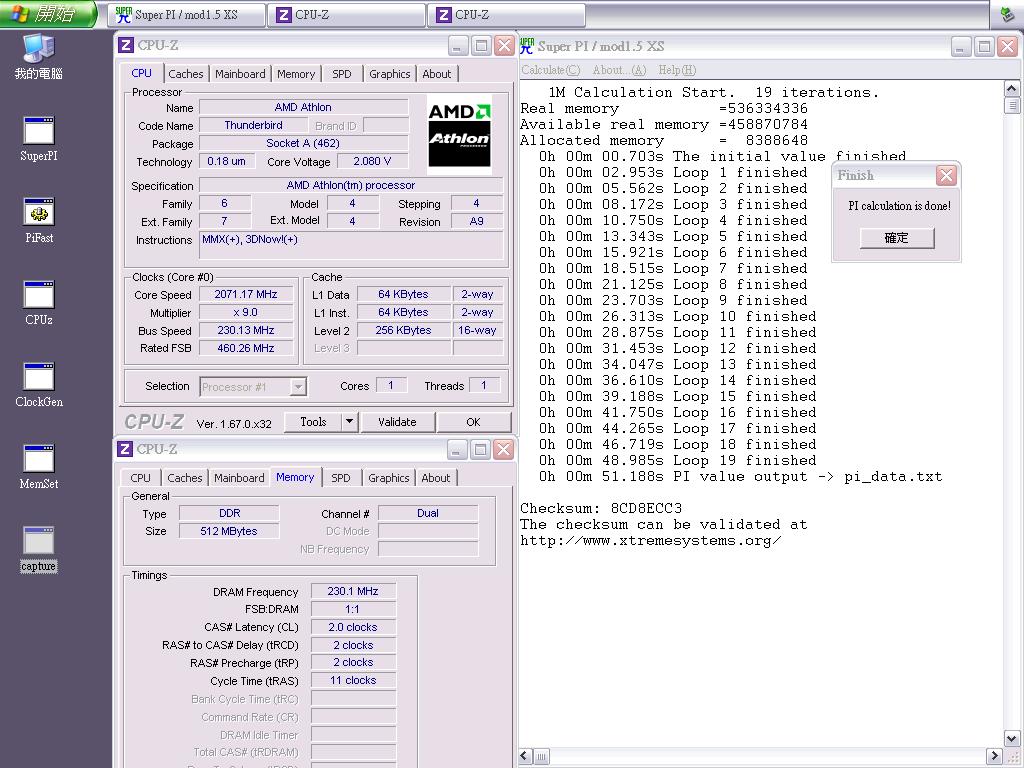Open the About menu in Super PI
The image size is (1024, 768).
[x=619, y=70]
